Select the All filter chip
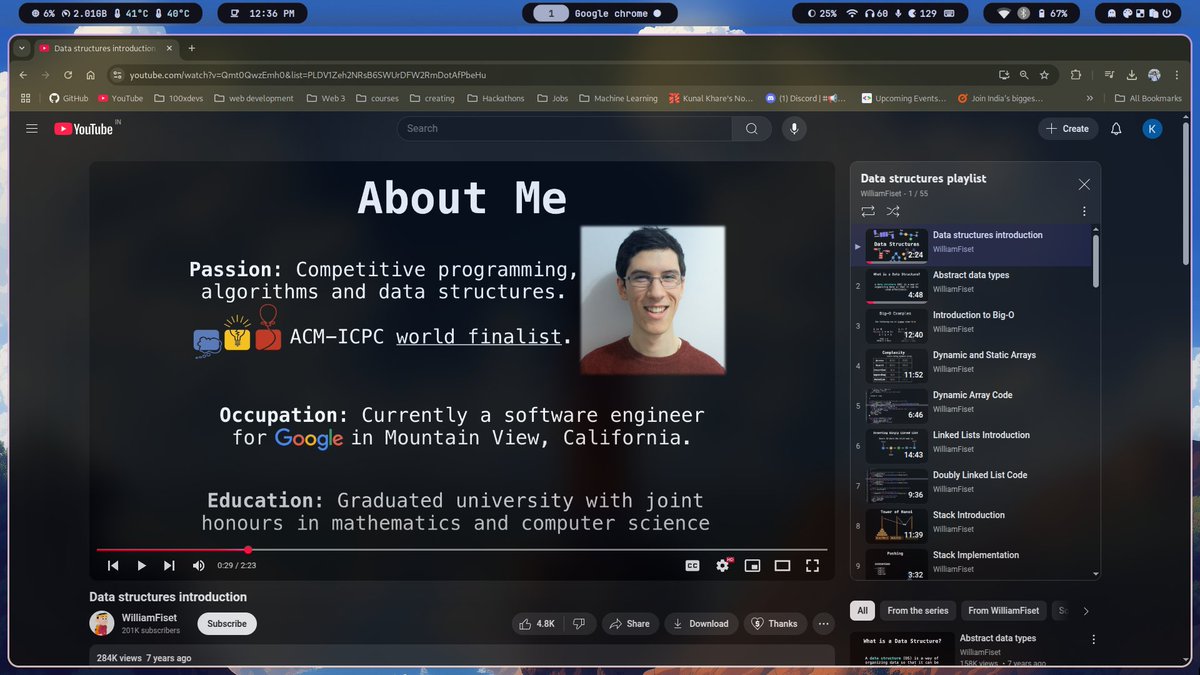Screen dimensions: 1200x675 pyautogui.click(x=863, y=610)
